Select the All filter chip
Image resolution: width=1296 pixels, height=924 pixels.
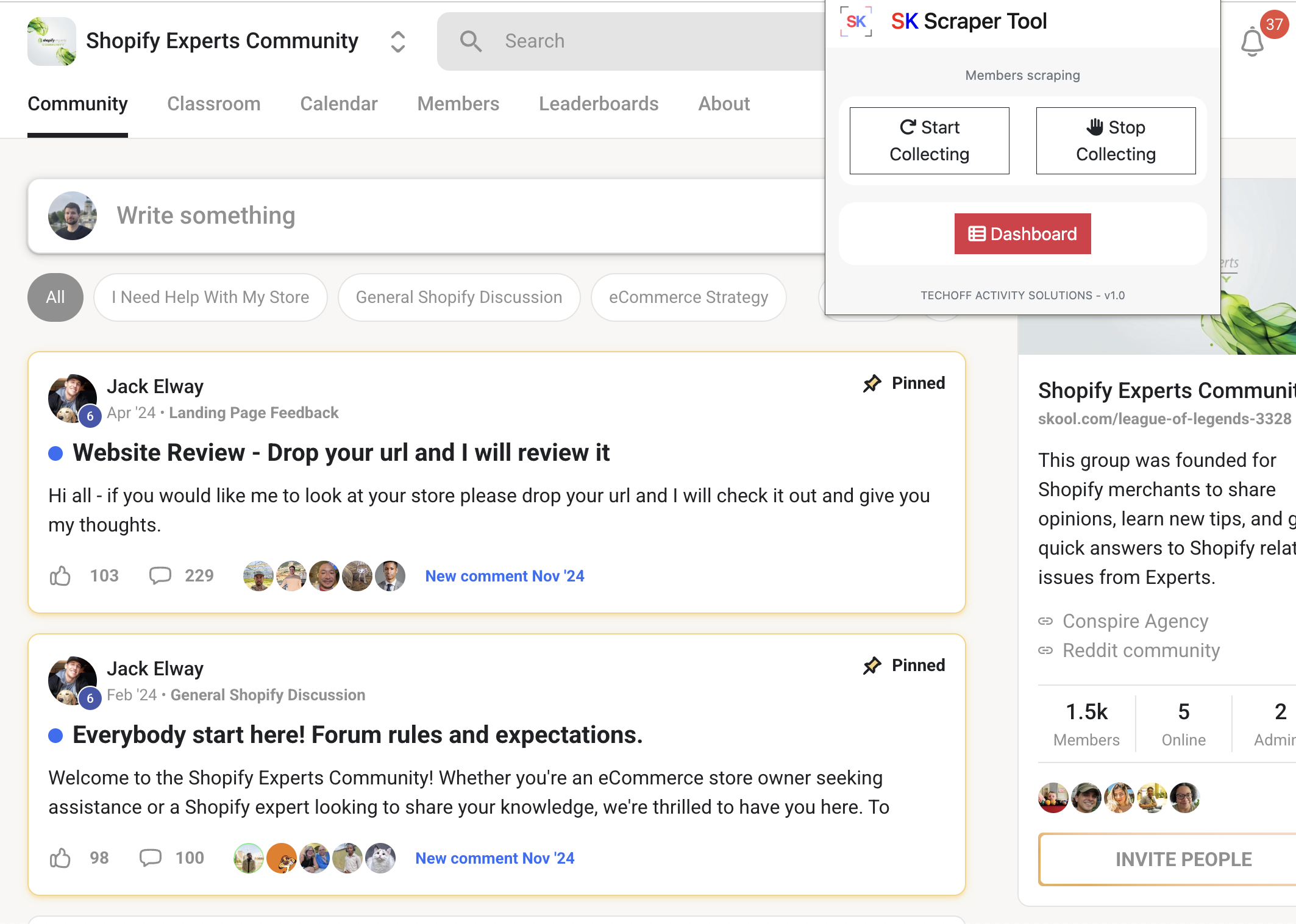coord(55,297)
